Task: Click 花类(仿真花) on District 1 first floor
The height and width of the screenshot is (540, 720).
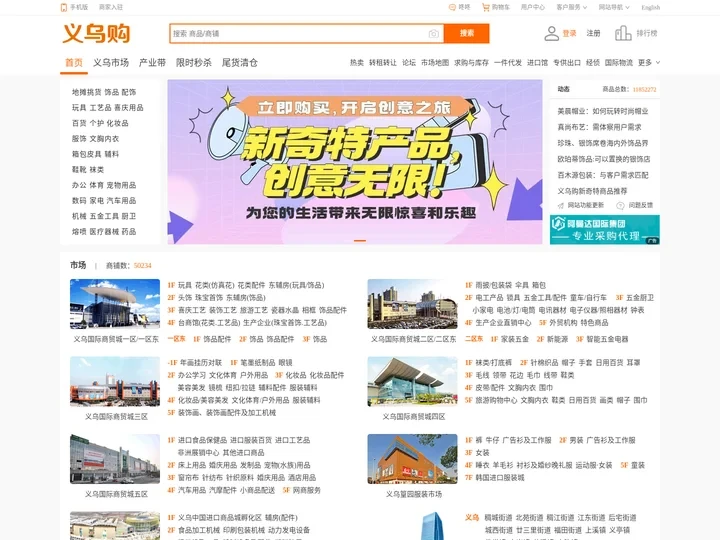Action: [214, 285]
